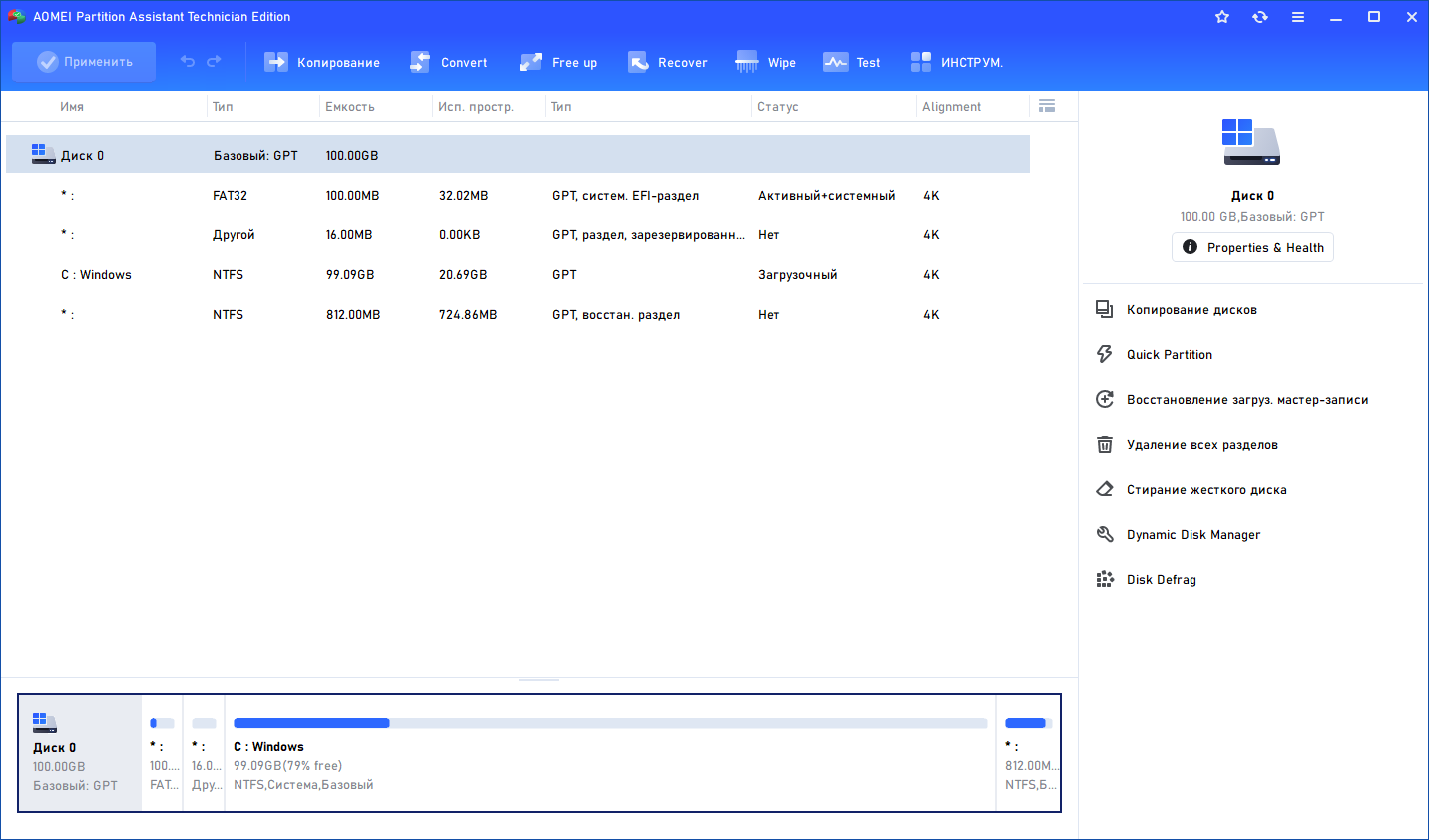Click the Quick Partition lightning icon
This screenshot has width=1429, height=840.
point(1105,354)
